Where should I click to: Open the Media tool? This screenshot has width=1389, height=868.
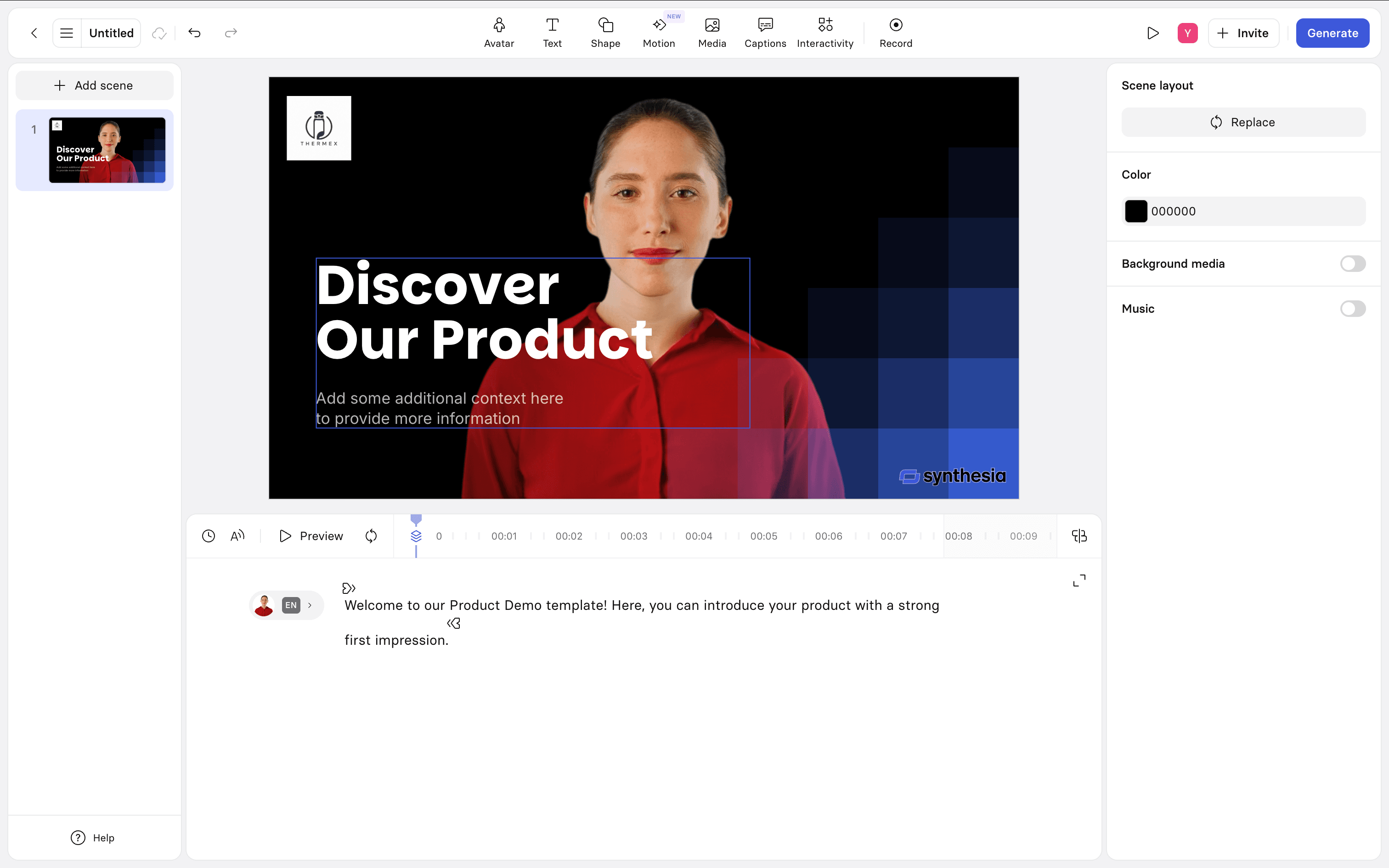[x=712, y=33]
